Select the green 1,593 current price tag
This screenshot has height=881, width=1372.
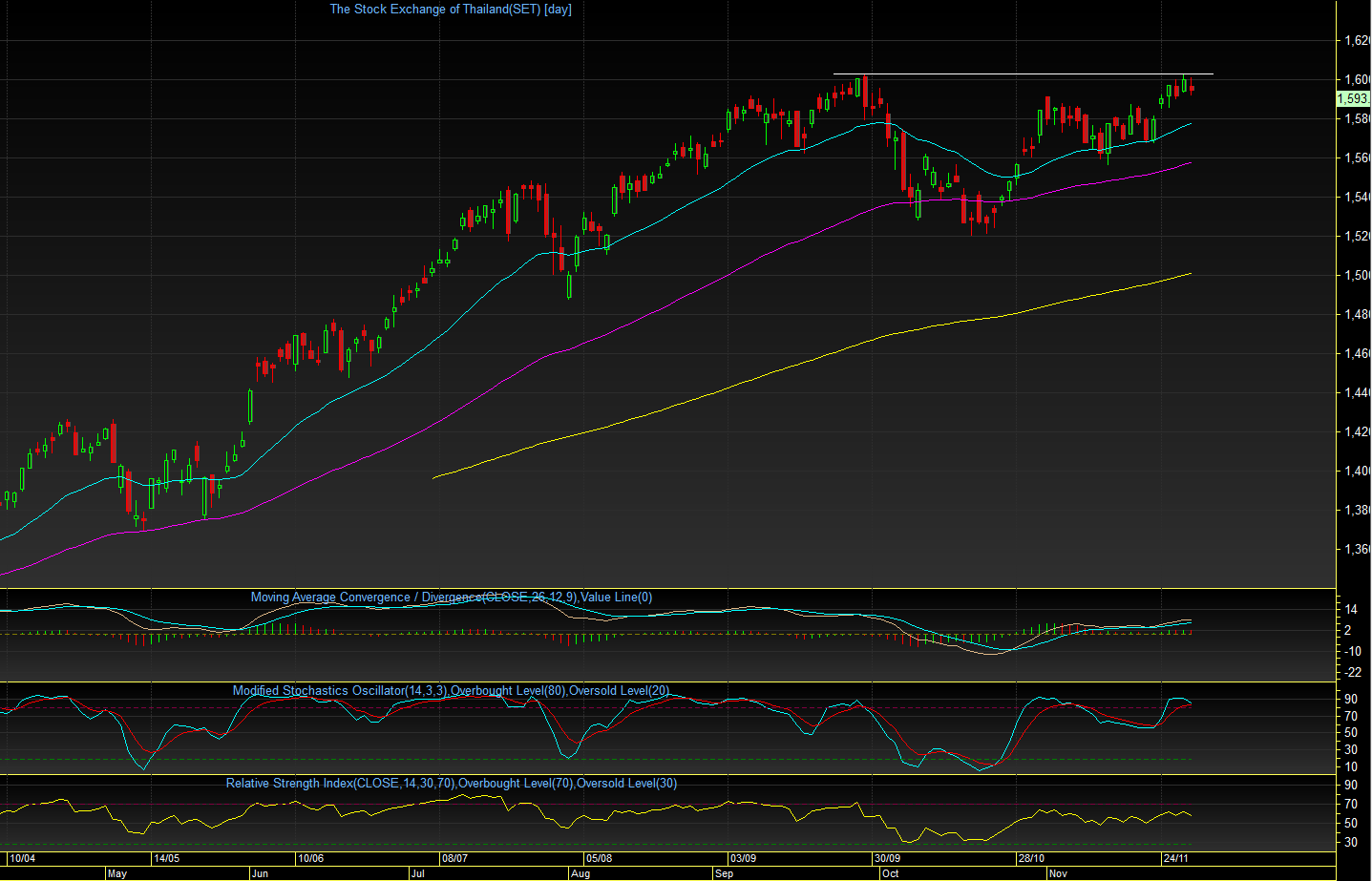click(x=1354, y=99)
